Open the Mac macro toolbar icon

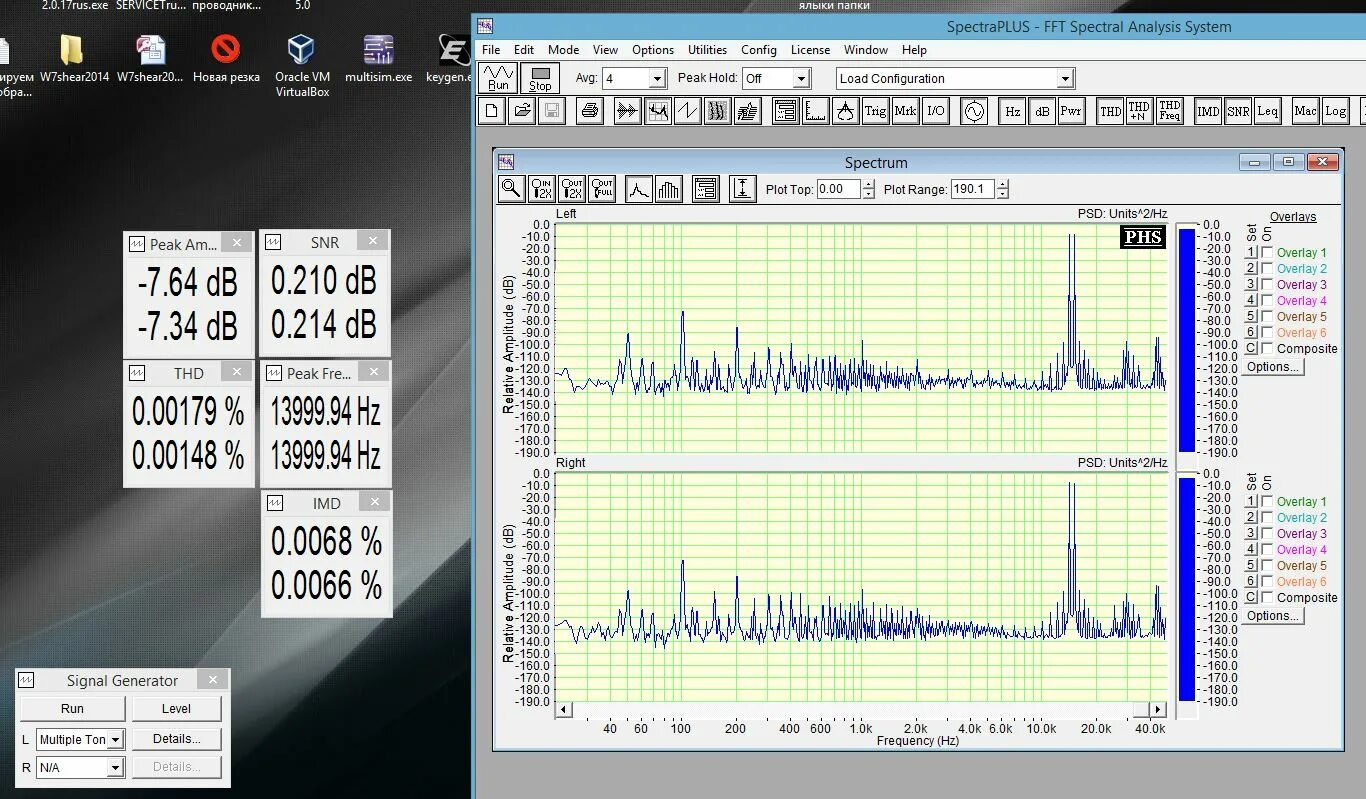click(1305, 111)
